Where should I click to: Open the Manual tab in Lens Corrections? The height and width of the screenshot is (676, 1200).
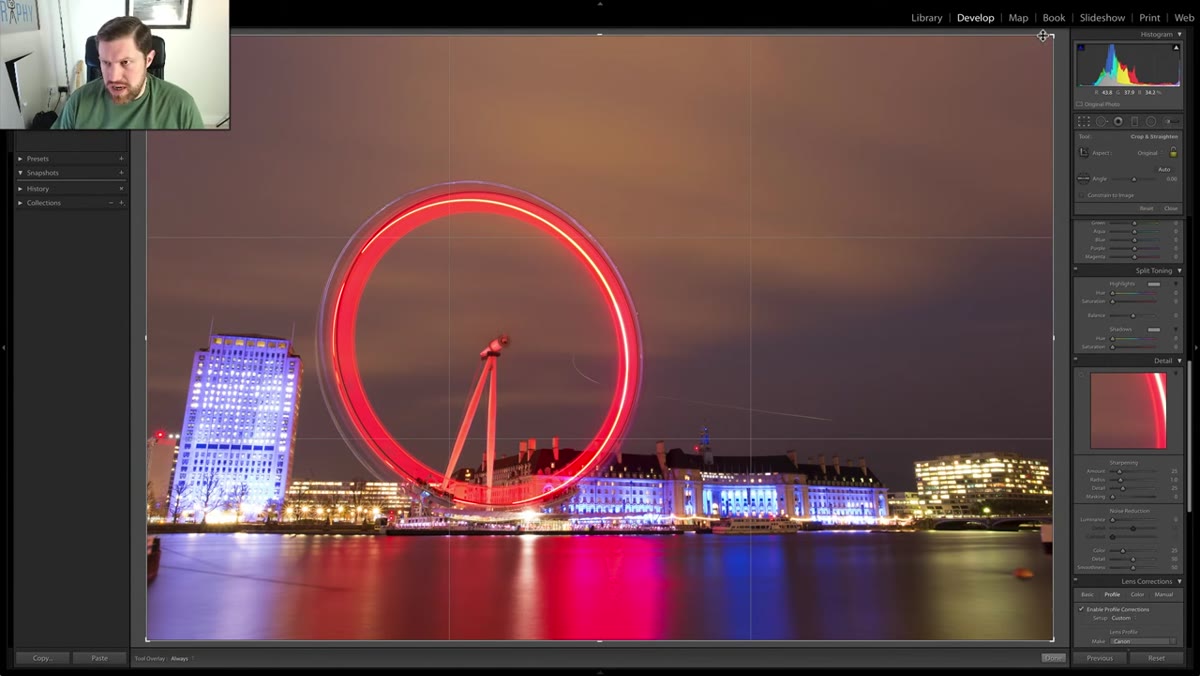(1164, 595)
